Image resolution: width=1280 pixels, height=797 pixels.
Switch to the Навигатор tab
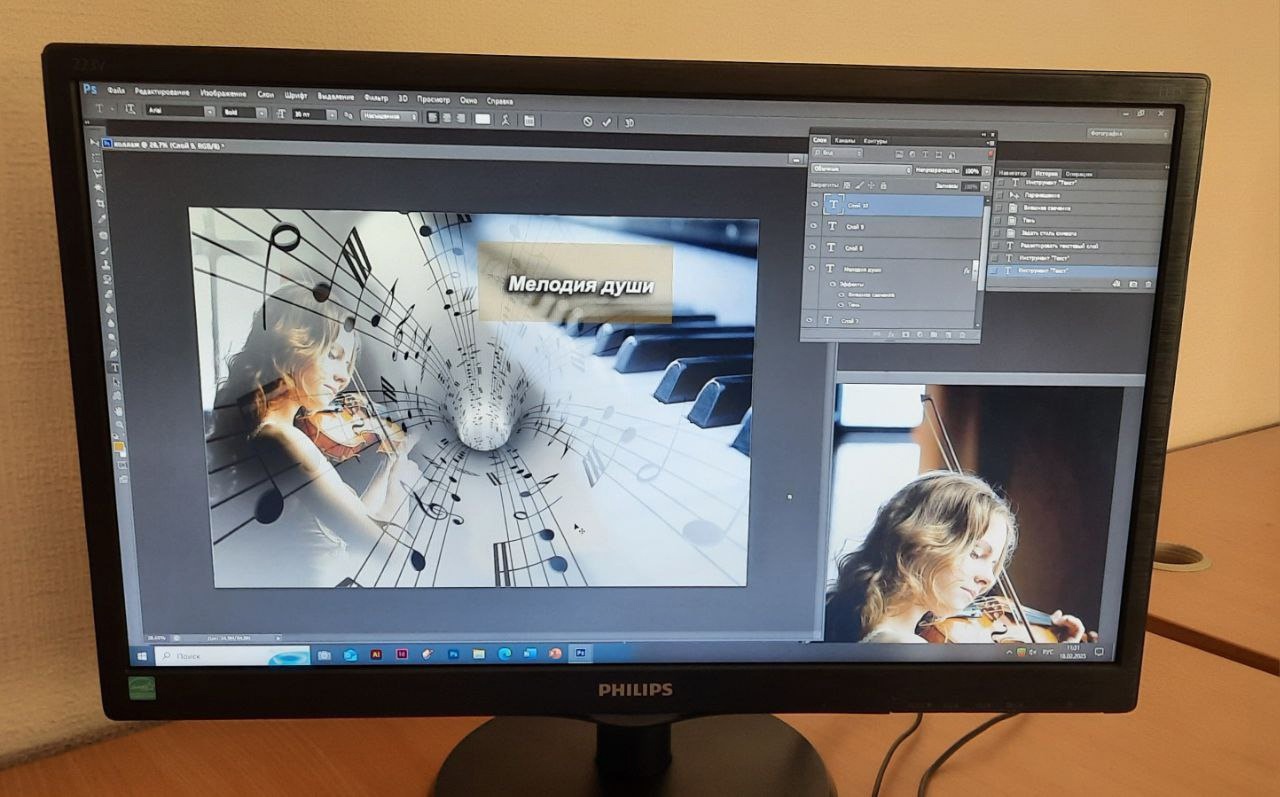pos(1012,173)
